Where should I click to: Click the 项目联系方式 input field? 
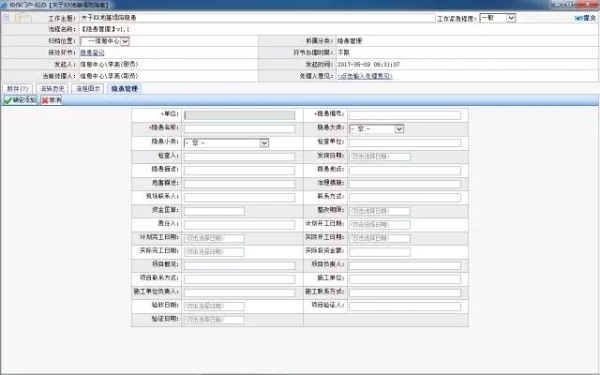tap(240, 279)
